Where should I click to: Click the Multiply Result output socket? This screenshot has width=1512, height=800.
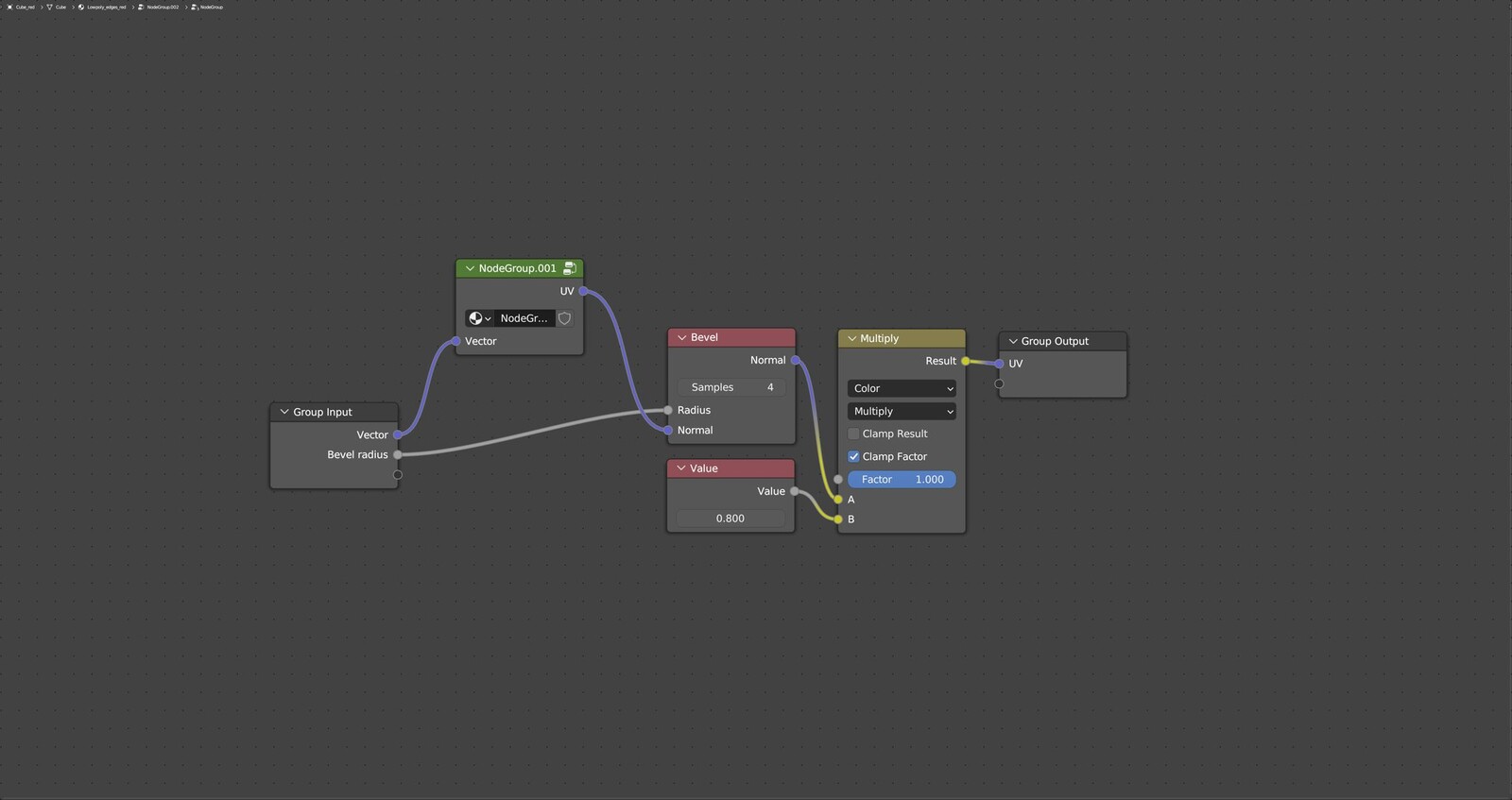pyautogui.click(x=965, y=361)
